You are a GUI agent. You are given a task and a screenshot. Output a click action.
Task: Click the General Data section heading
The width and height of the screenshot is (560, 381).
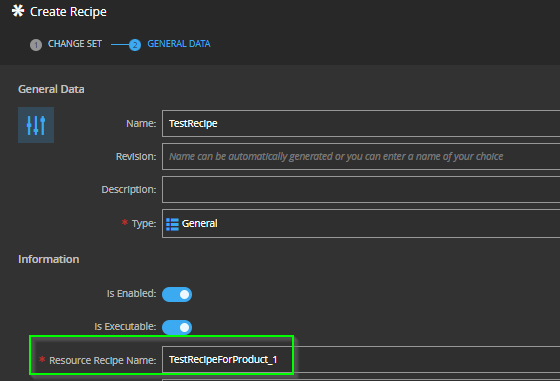point(51,89)
